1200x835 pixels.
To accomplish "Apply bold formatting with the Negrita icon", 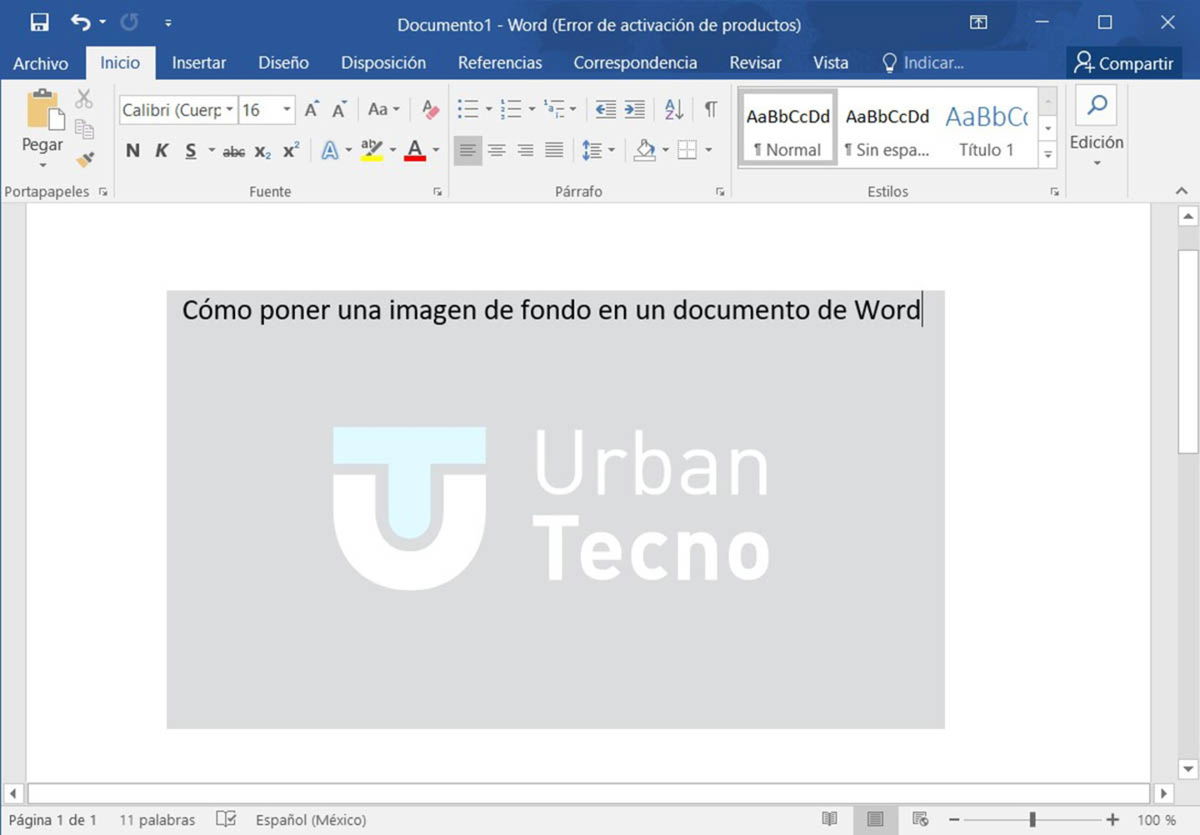I will click(x=131, y=150).
